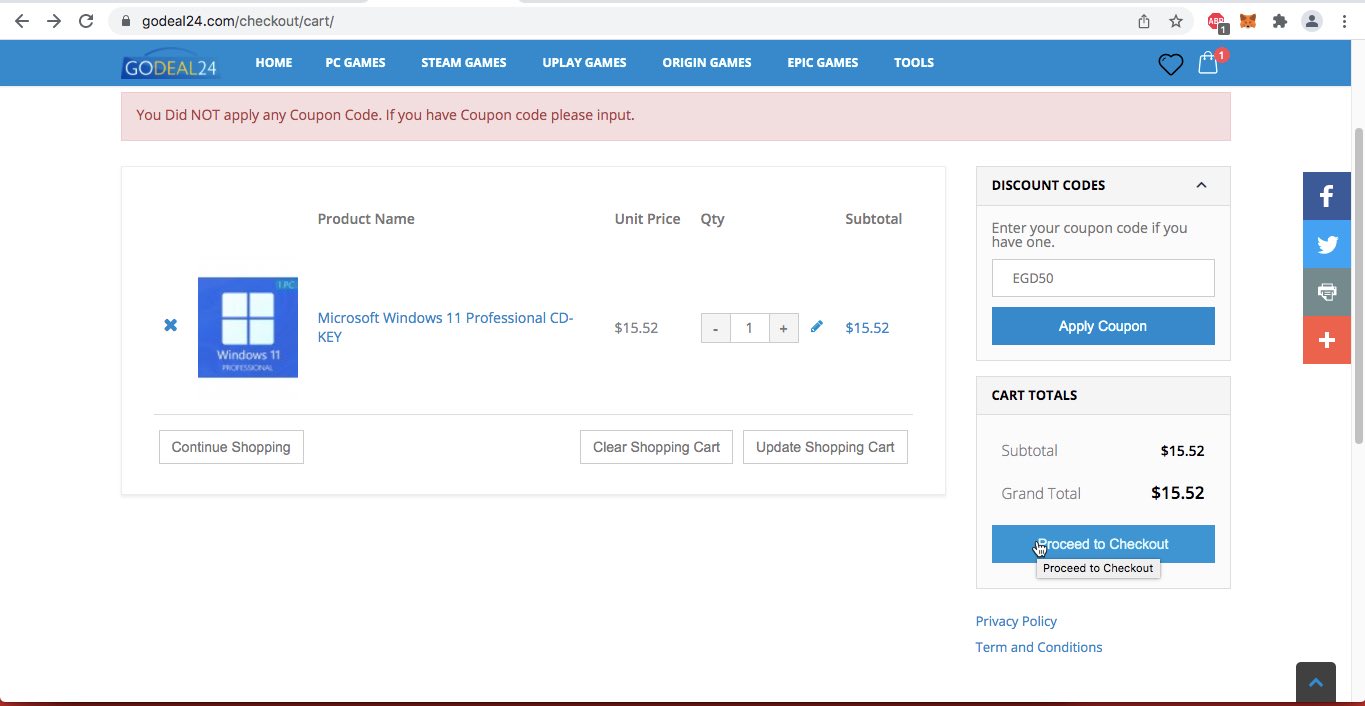Open the extensions puzzle icon
Image resolution: width=1365 pixels, height=706 pixels.
tap(1279, 21)
